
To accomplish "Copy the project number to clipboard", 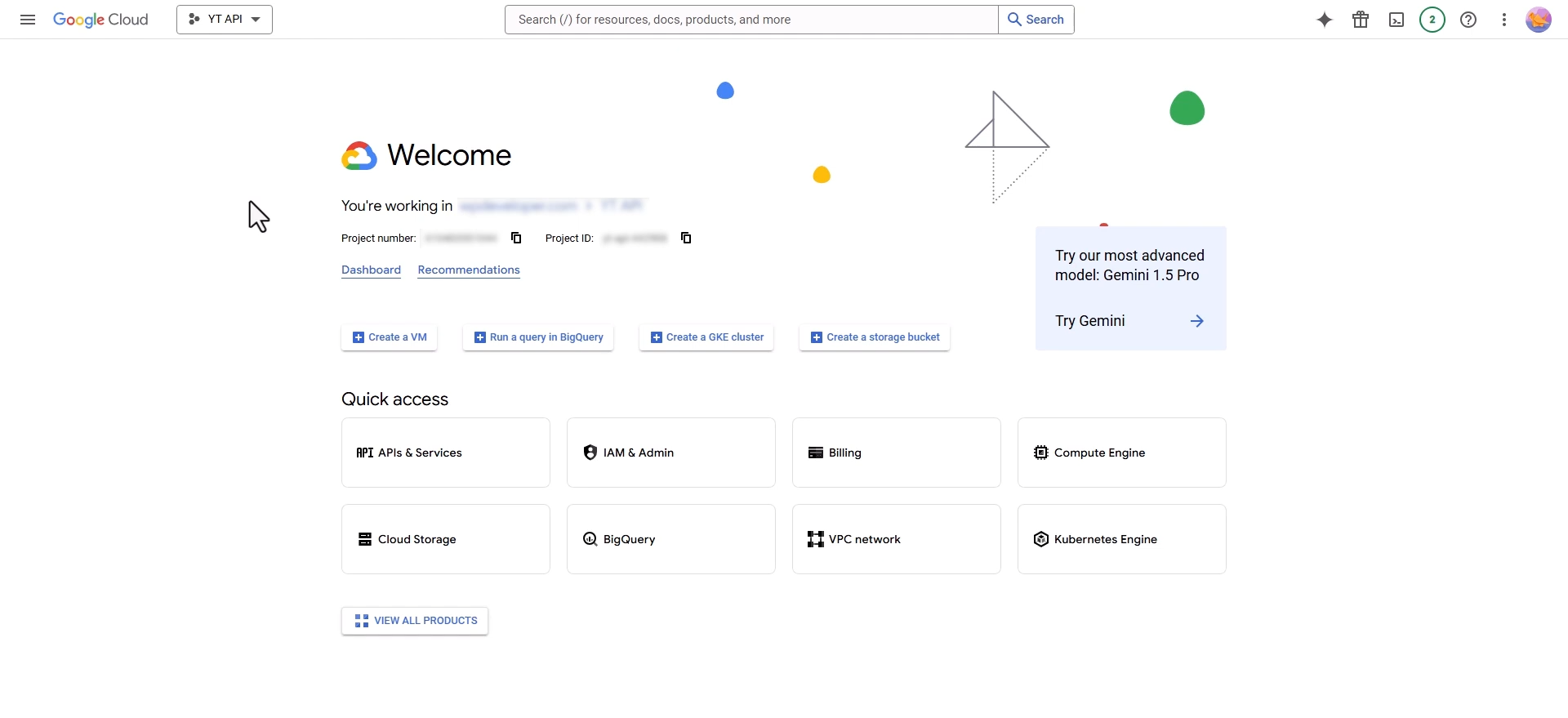I will (x=516, y=238).
